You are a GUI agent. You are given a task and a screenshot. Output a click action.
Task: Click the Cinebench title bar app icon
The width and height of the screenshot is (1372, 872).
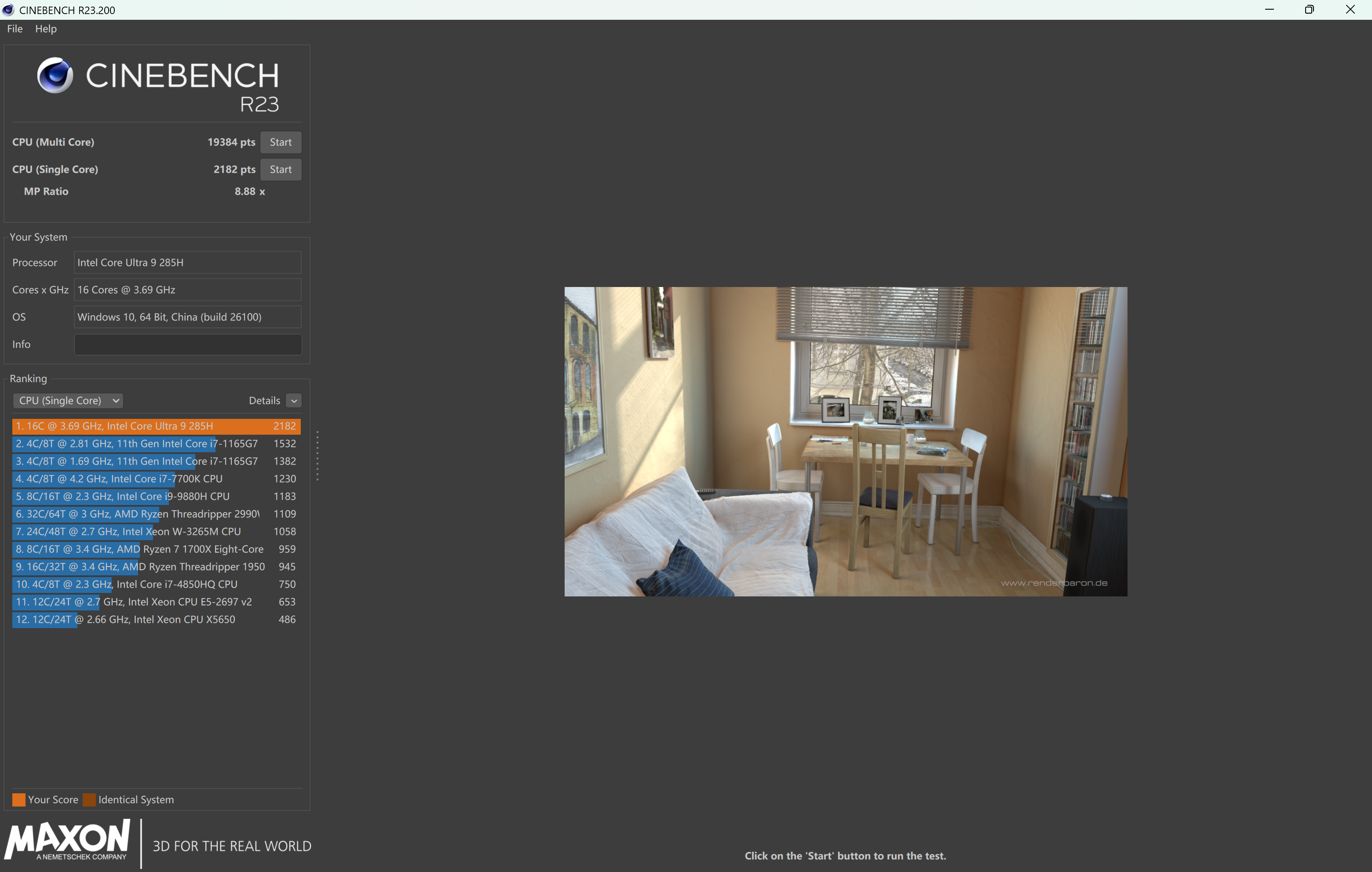(8, 10)
